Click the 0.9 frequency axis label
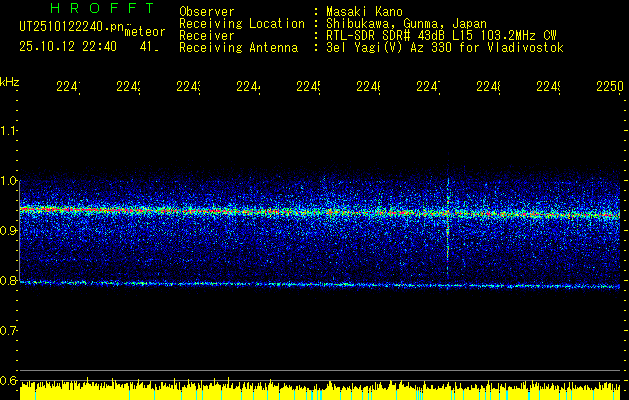Image resolution: width=629 pixels, height=400 pixels. [10, 231]
